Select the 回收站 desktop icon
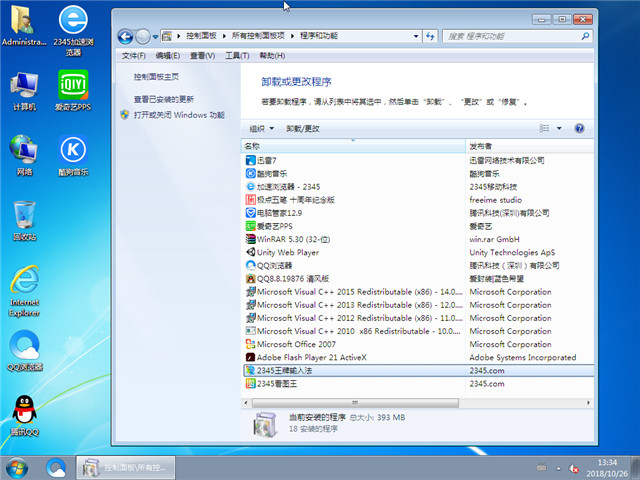Screen dimensions: 640x480 (x=24, y=220)
